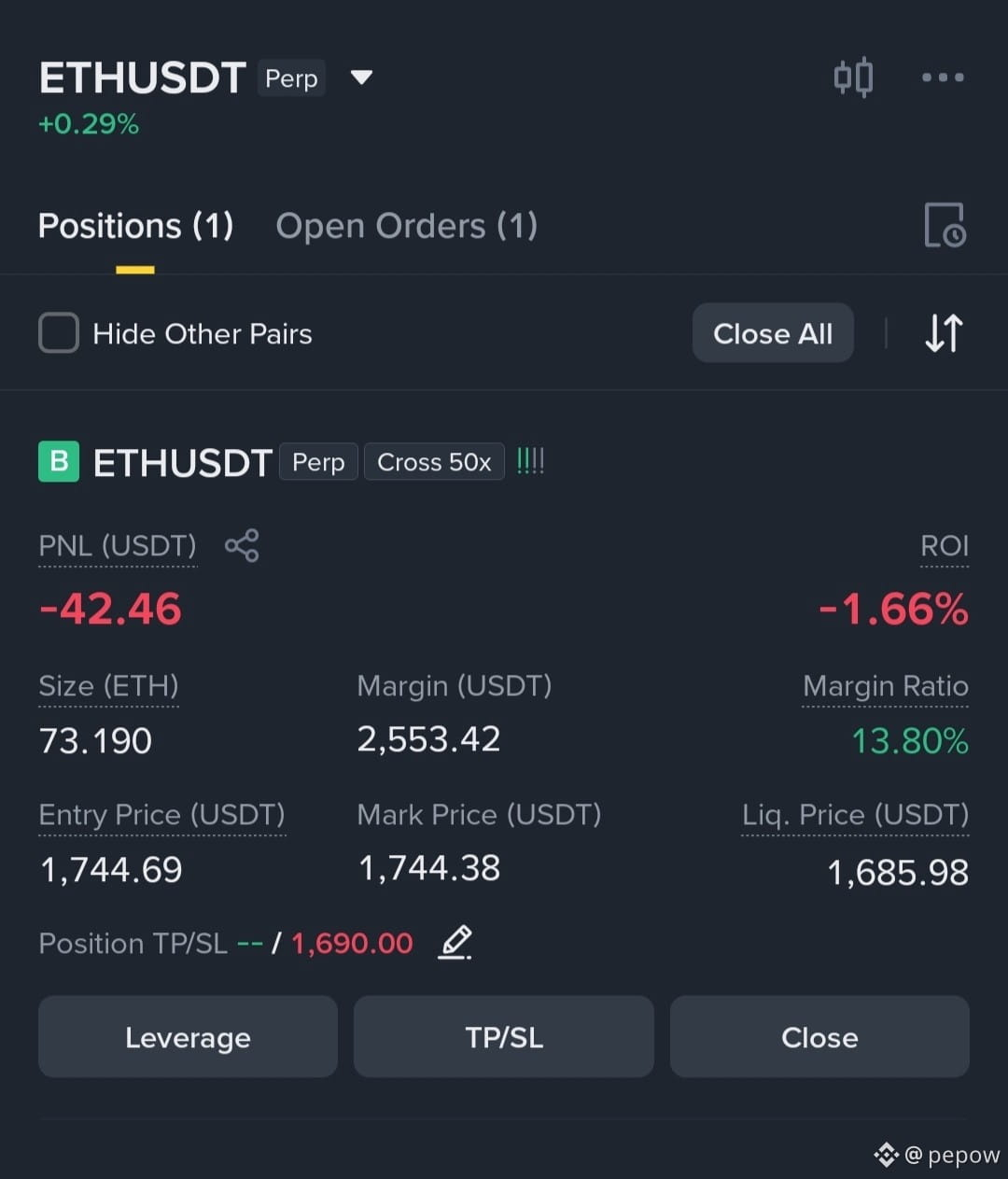Tap the Close position button
This screenshot has width=1008, height=1179.
(x=819, y=1037)
